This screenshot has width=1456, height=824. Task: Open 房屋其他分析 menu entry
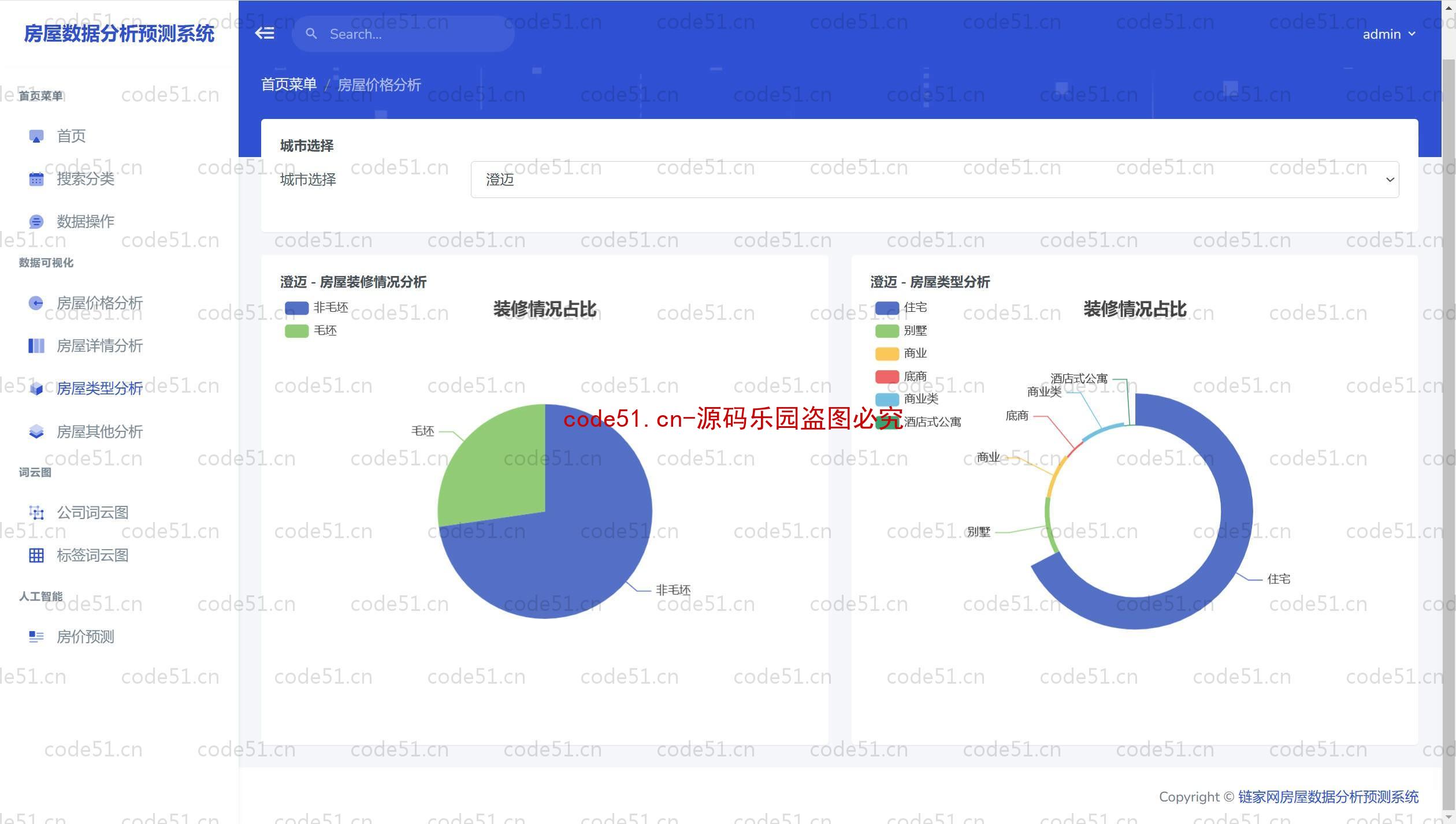coord(99,431)
